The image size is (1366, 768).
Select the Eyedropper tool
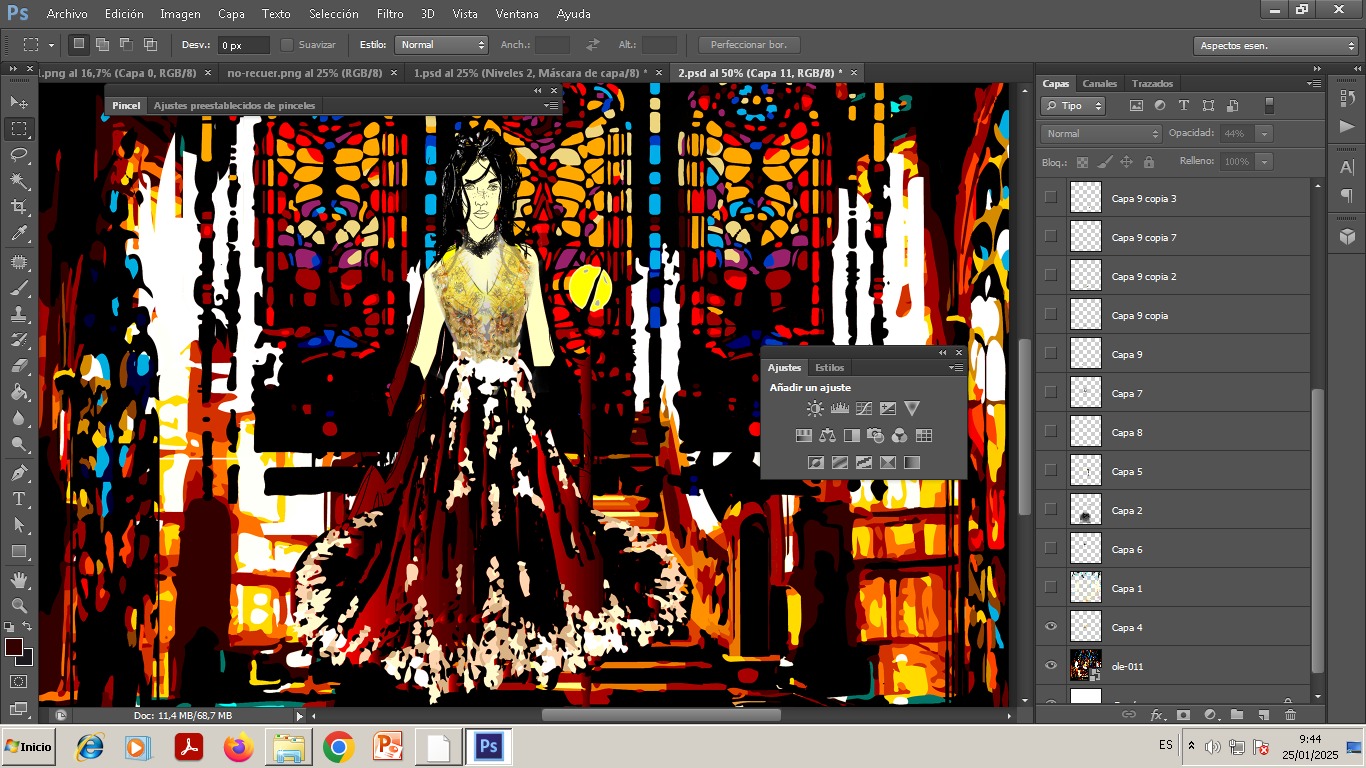tap(19, 234)
